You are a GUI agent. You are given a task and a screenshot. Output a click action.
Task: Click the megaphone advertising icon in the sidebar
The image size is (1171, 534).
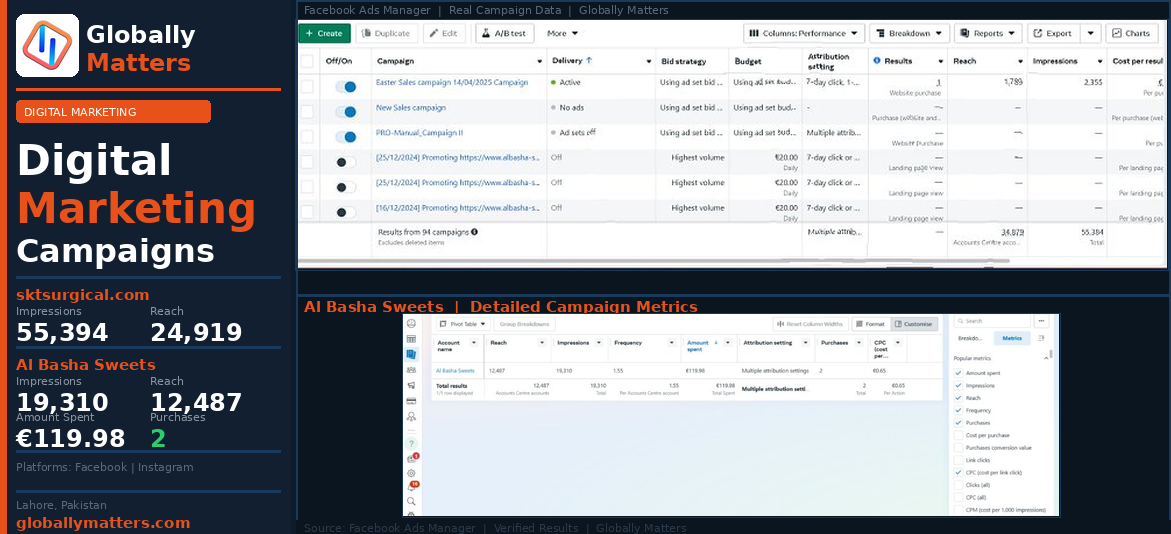(x=411, y=385)
